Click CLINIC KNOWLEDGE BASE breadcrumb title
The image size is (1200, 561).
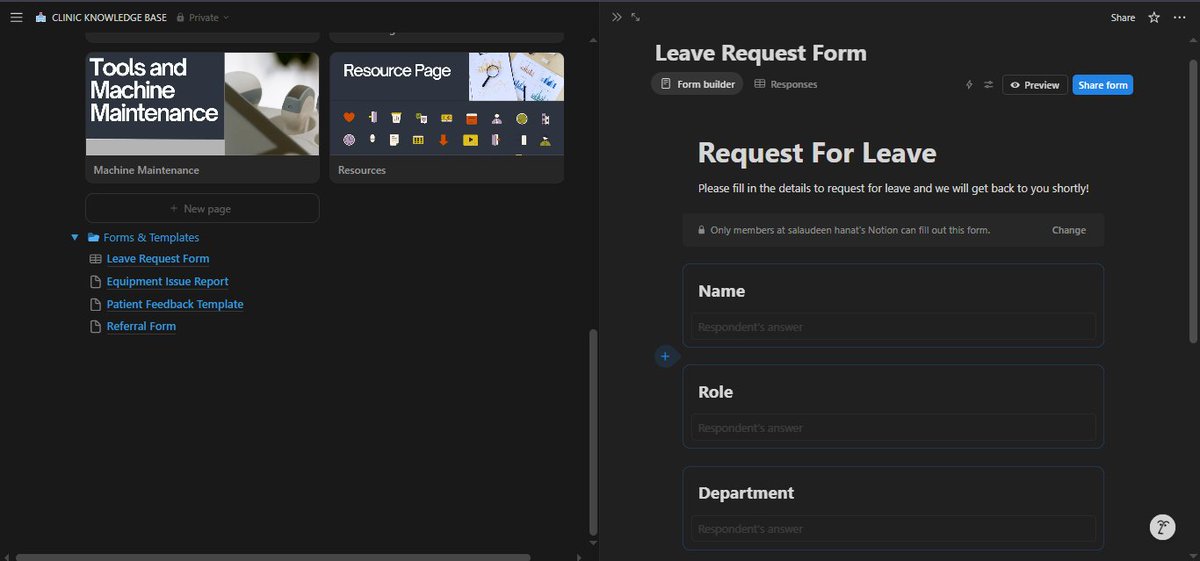pyautogui.click(x=109, y=17)
